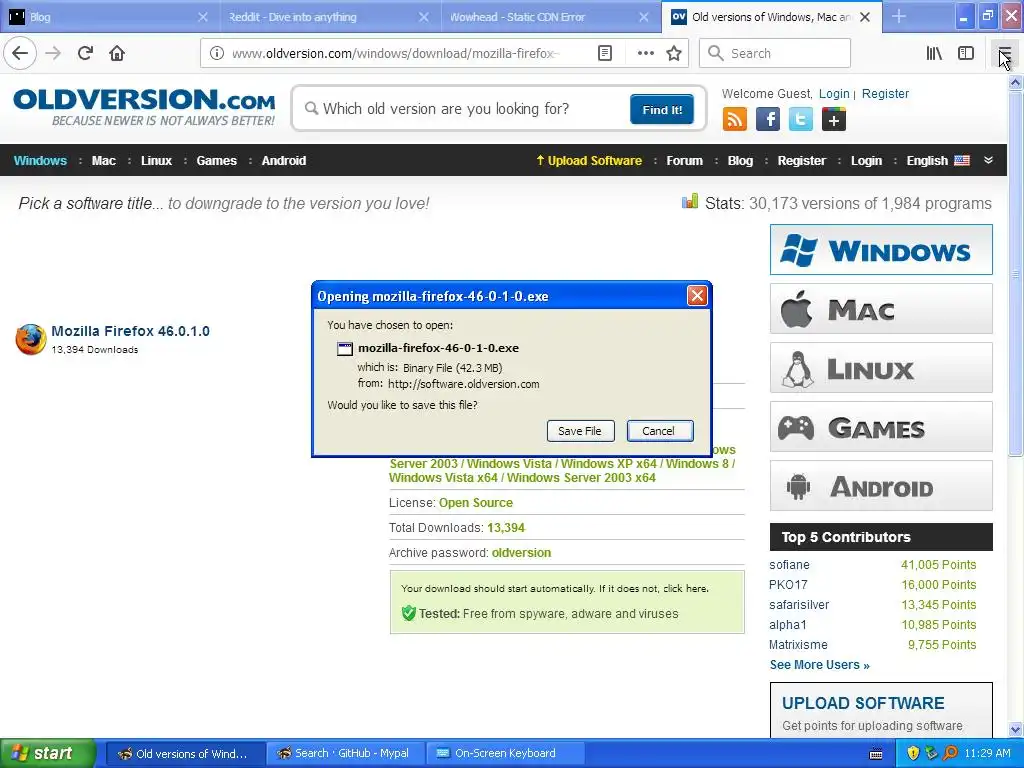This screenshot has width=1024, height=768.
Task: Open OldVersion Twitter icon
Action: pos(801,119)
